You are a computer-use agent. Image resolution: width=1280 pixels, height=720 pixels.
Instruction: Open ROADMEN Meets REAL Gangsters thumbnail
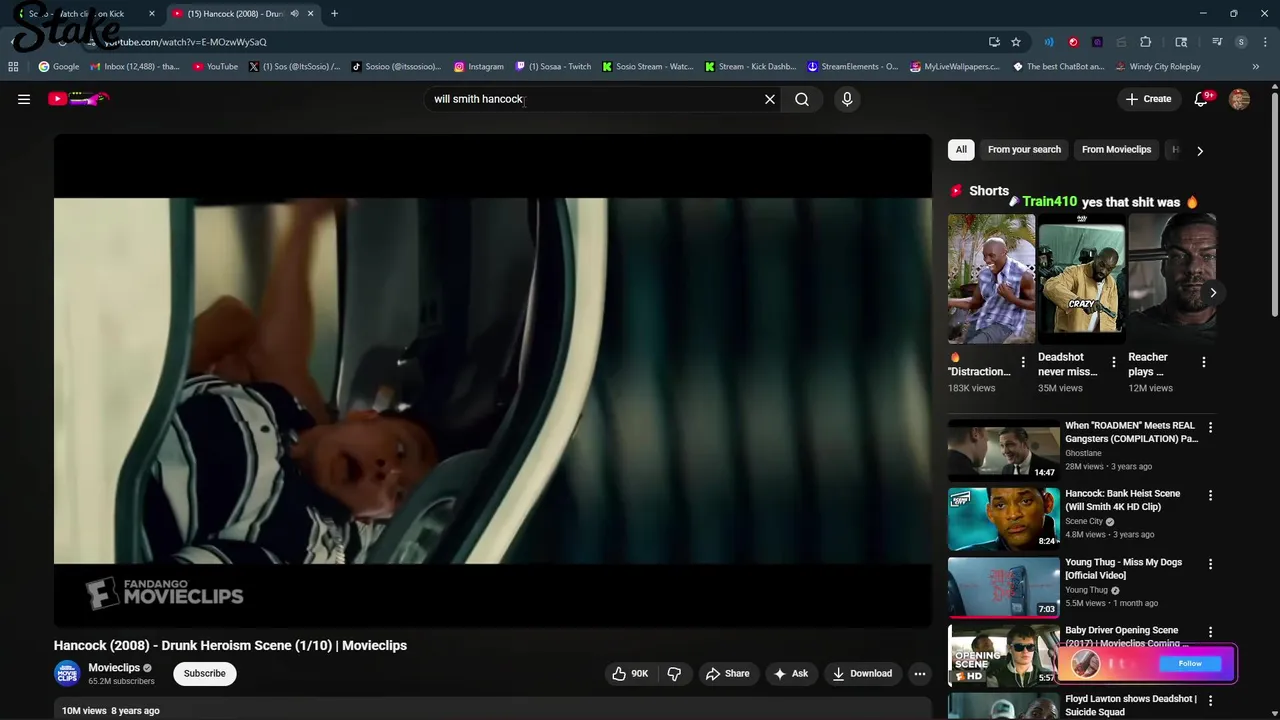coord(1003,450)
